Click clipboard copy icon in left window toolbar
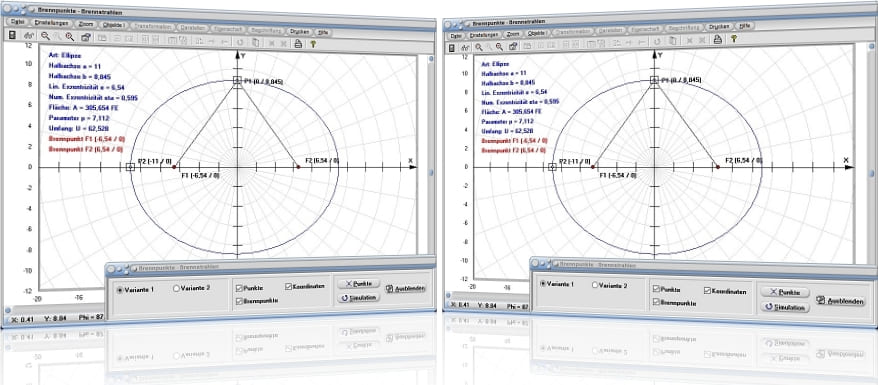The image size is (878, 385). (255, 42)
